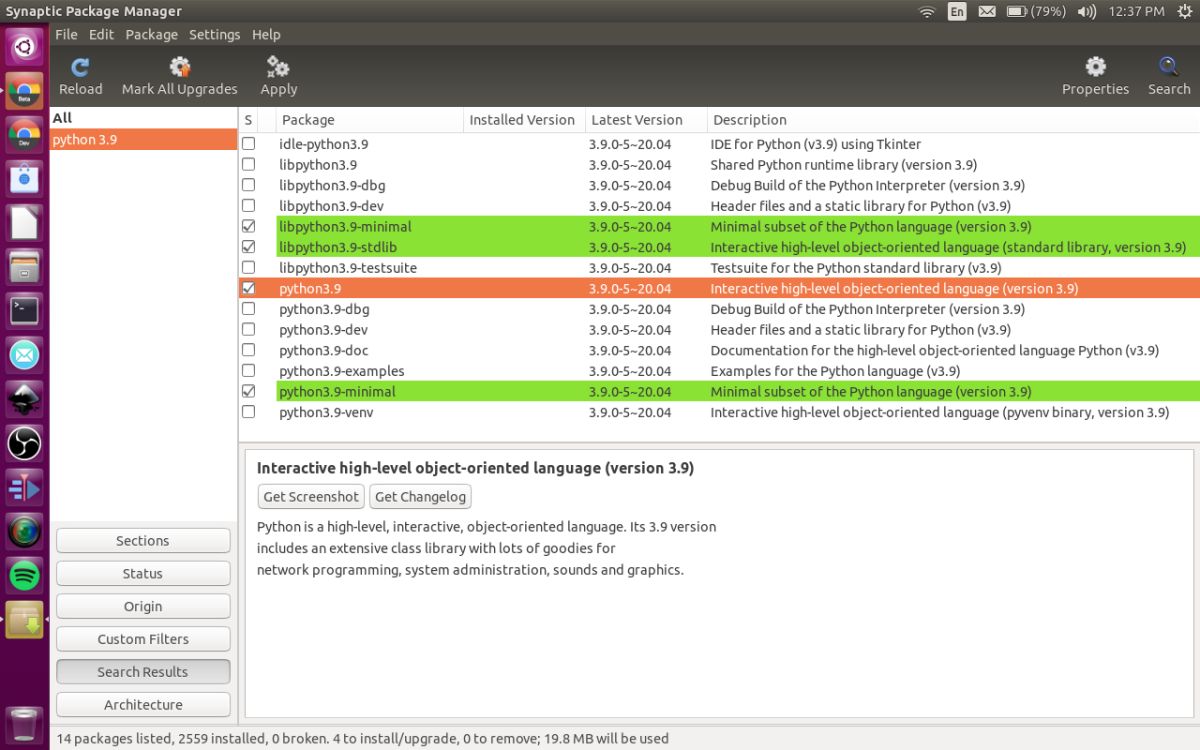Select the python3.9-examples package row
Viewport: 1200px width, 750px height.
719,371
